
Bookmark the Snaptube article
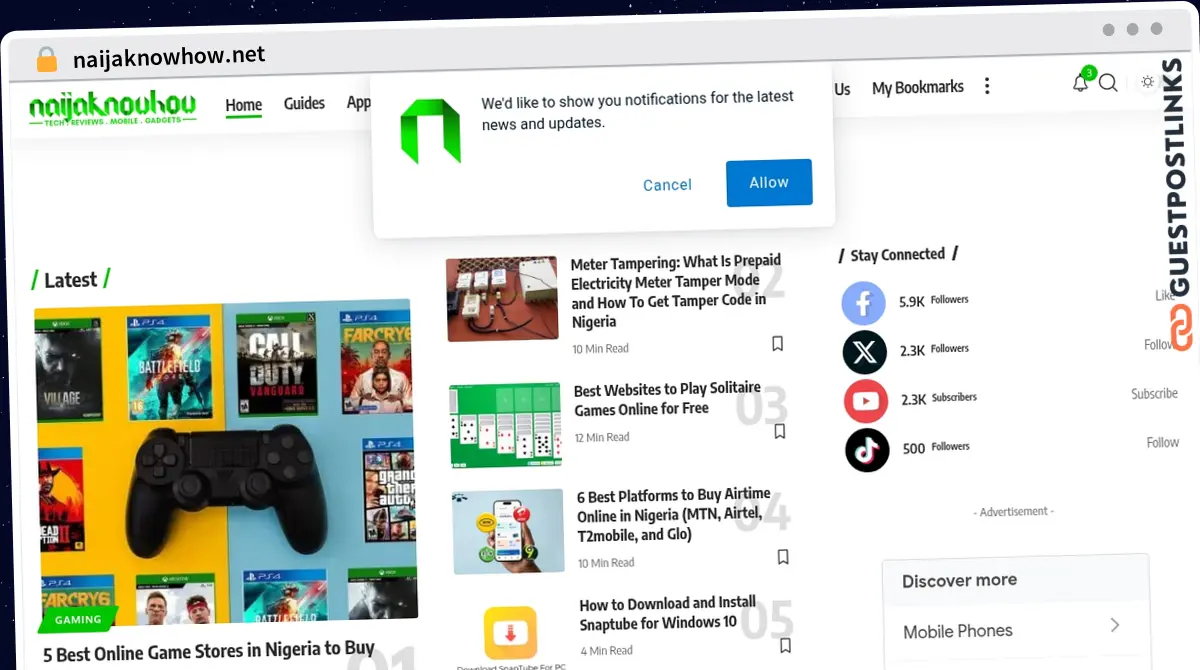tap(785, 645)
